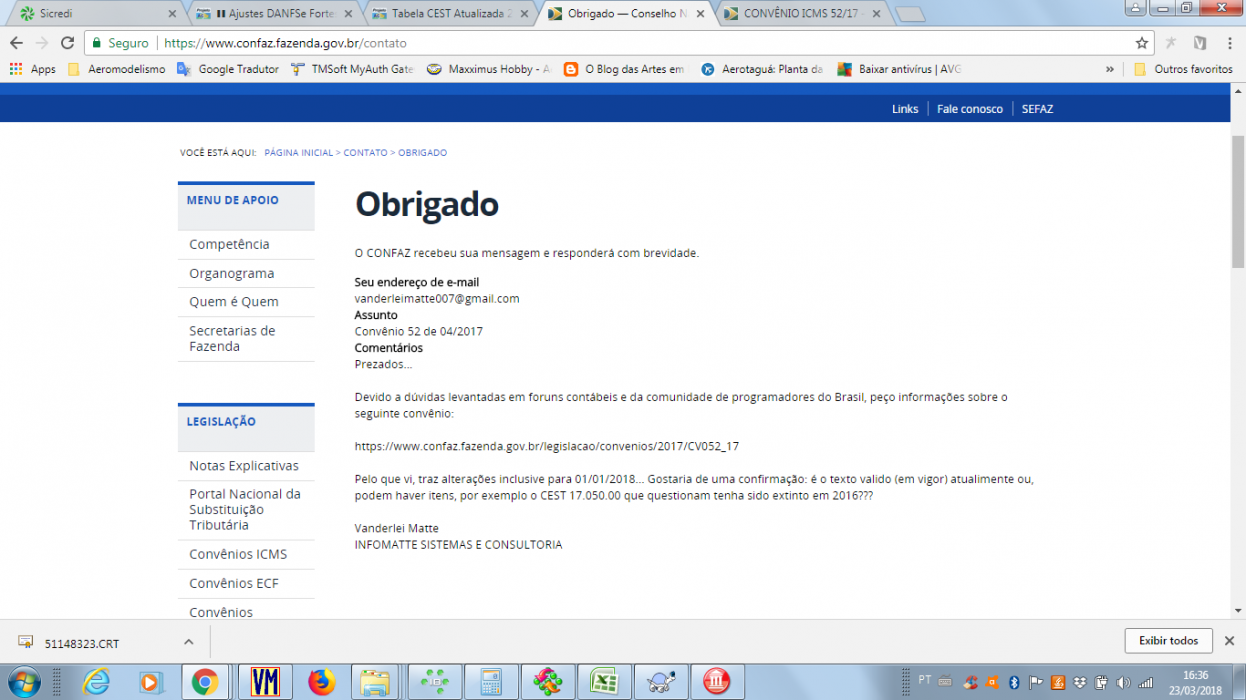Open the Maxximus Hobby bookmark
The width and height of the screenshot is (1246, 700).
pyautogui.click(x=489, y=69)
